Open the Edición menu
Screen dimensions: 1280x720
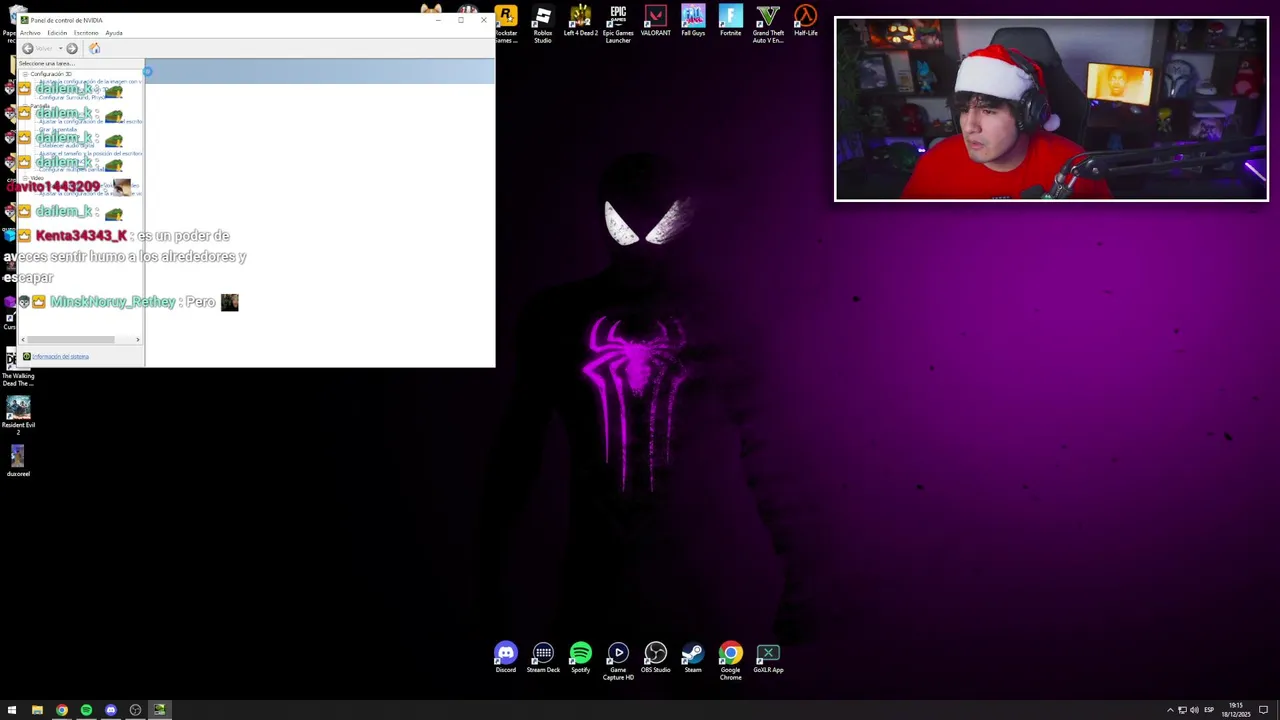(x=57, y=33)
